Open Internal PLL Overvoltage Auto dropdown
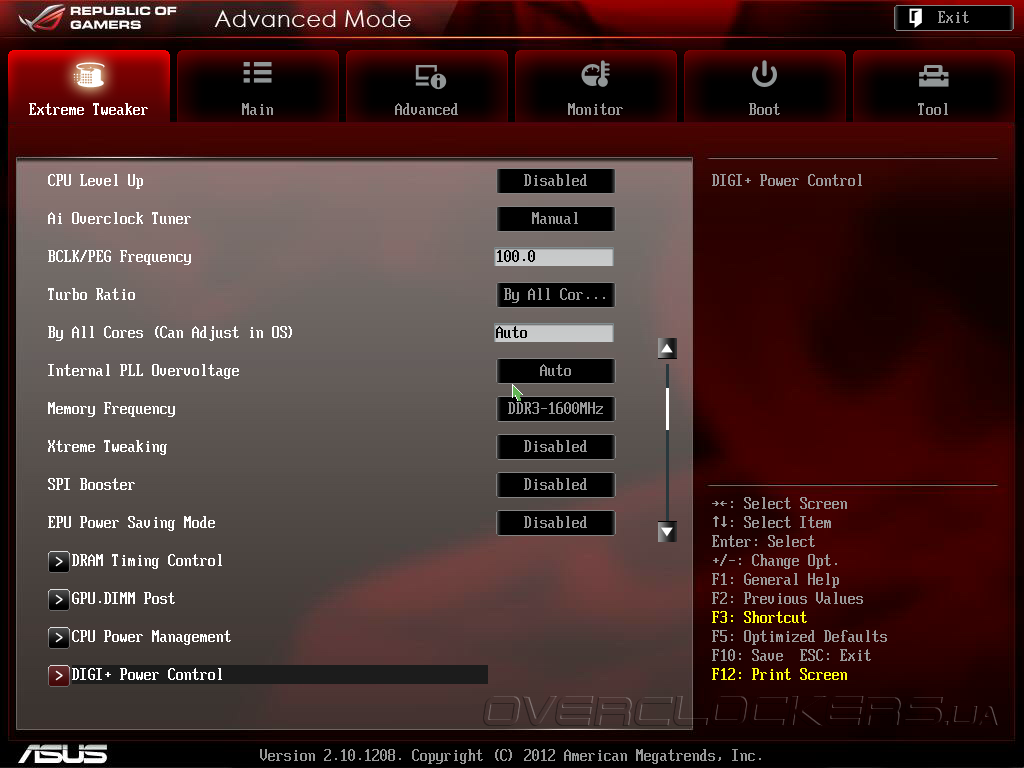1024x768 pixels. [x=555, y=371]
